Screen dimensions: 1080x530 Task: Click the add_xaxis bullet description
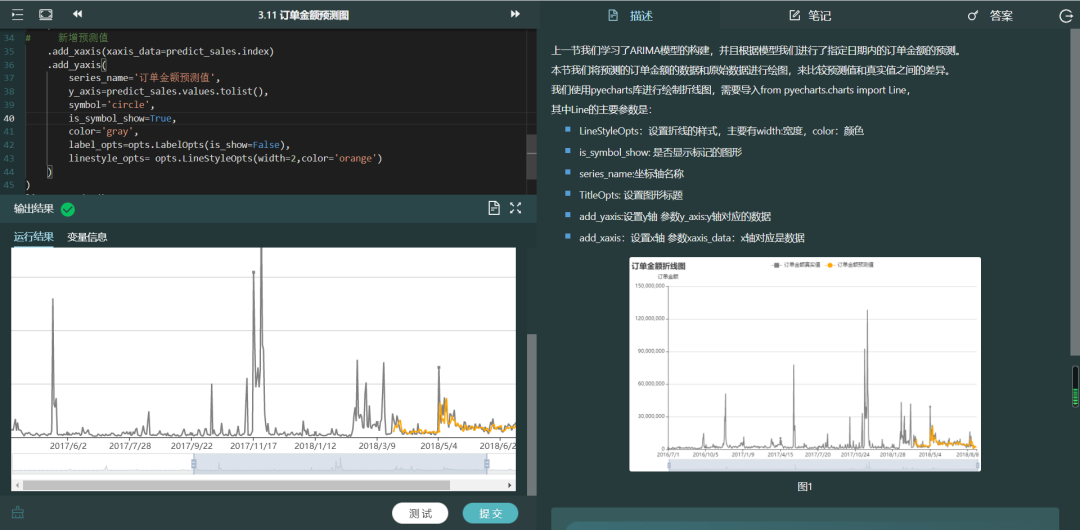pos(692,238)
